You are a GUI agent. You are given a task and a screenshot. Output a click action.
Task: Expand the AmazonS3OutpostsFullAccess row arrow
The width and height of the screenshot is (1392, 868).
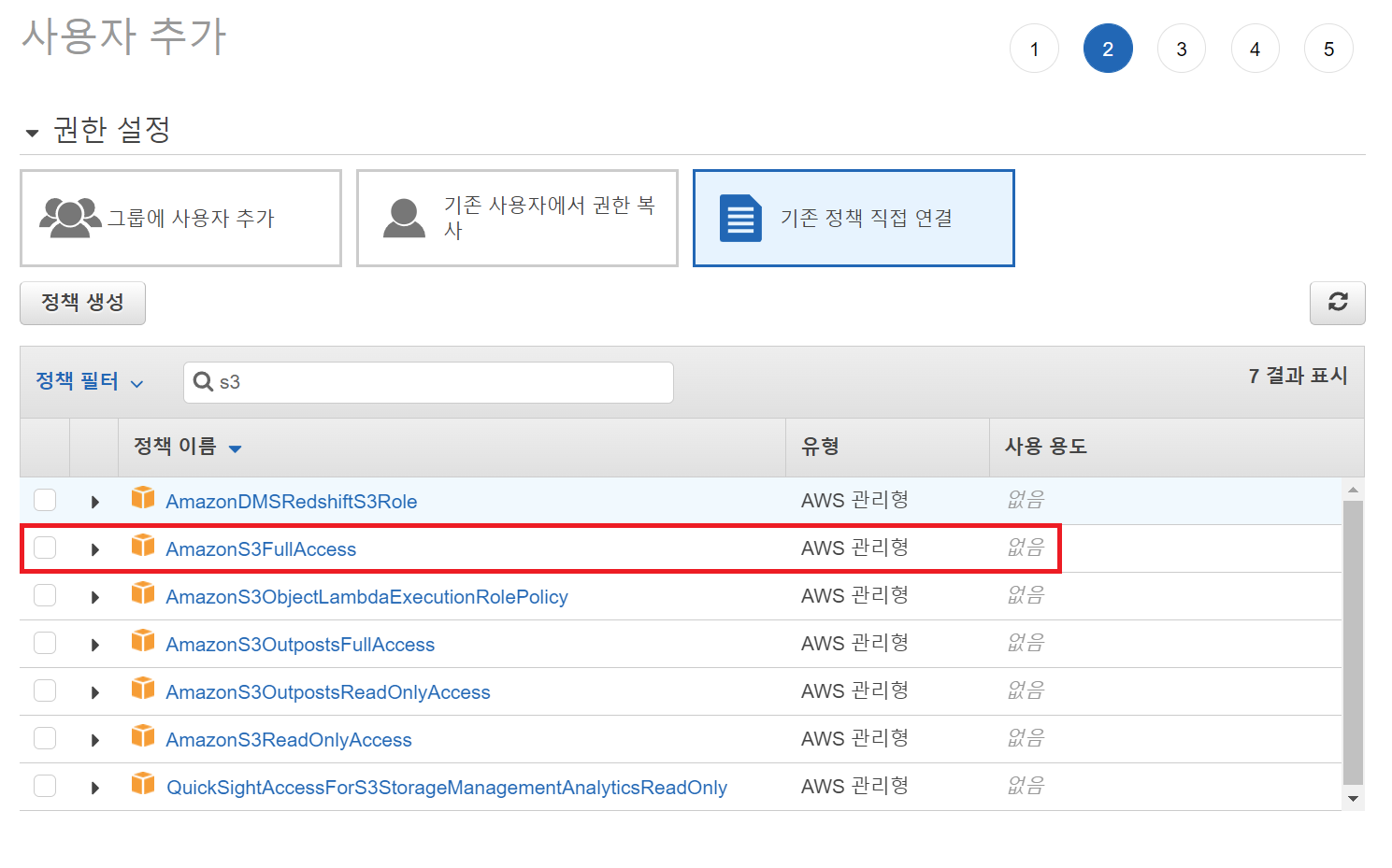click(x=94, y=645)
